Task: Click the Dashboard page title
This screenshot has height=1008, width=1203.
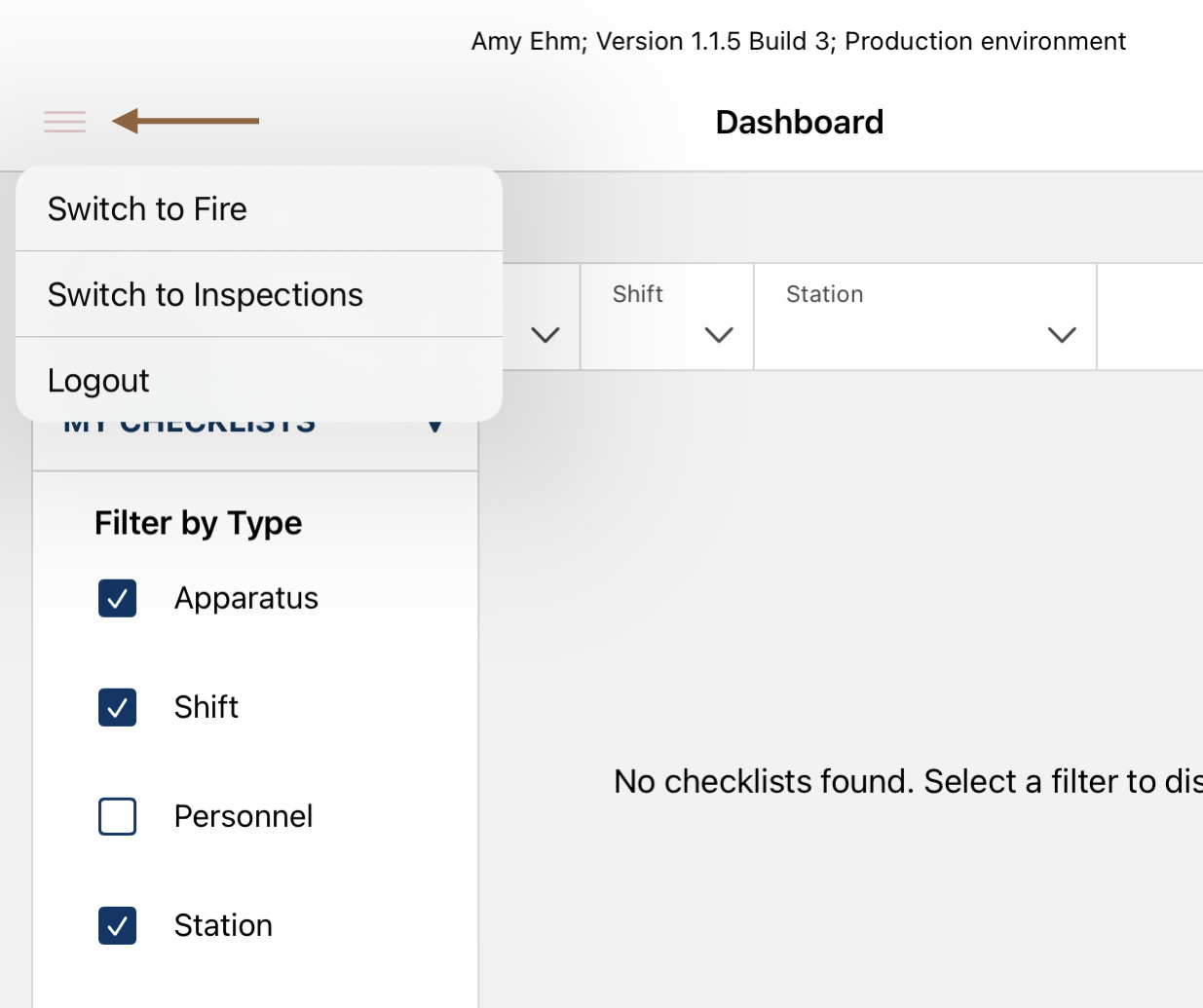Action: click(x=799, y=123)
